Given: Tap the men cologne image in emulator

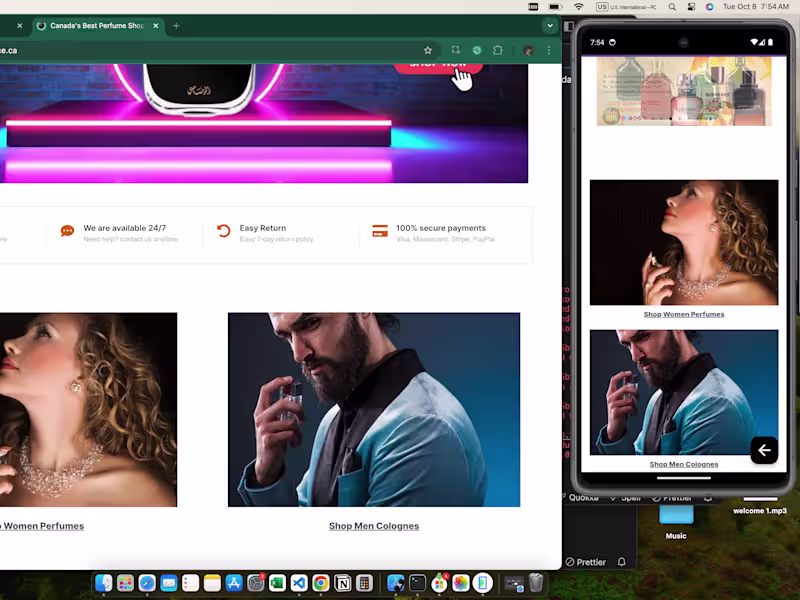Looking at the screenshot, I should click(684, 392).
